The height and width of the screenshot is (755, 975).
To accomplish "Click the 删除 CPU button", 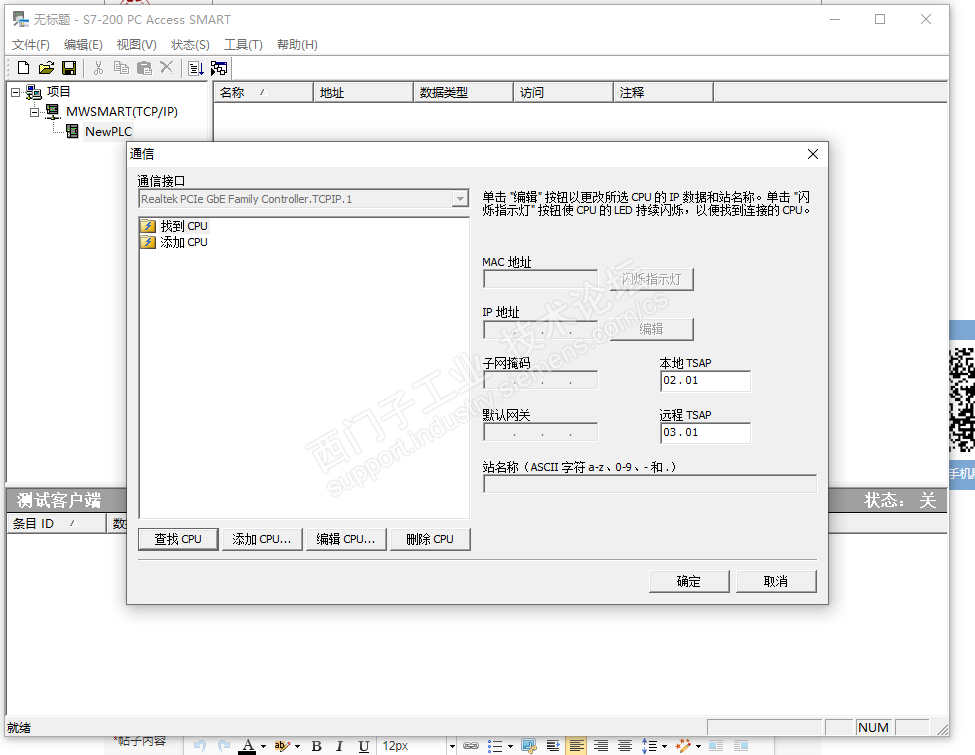I will tap(430, 539).
